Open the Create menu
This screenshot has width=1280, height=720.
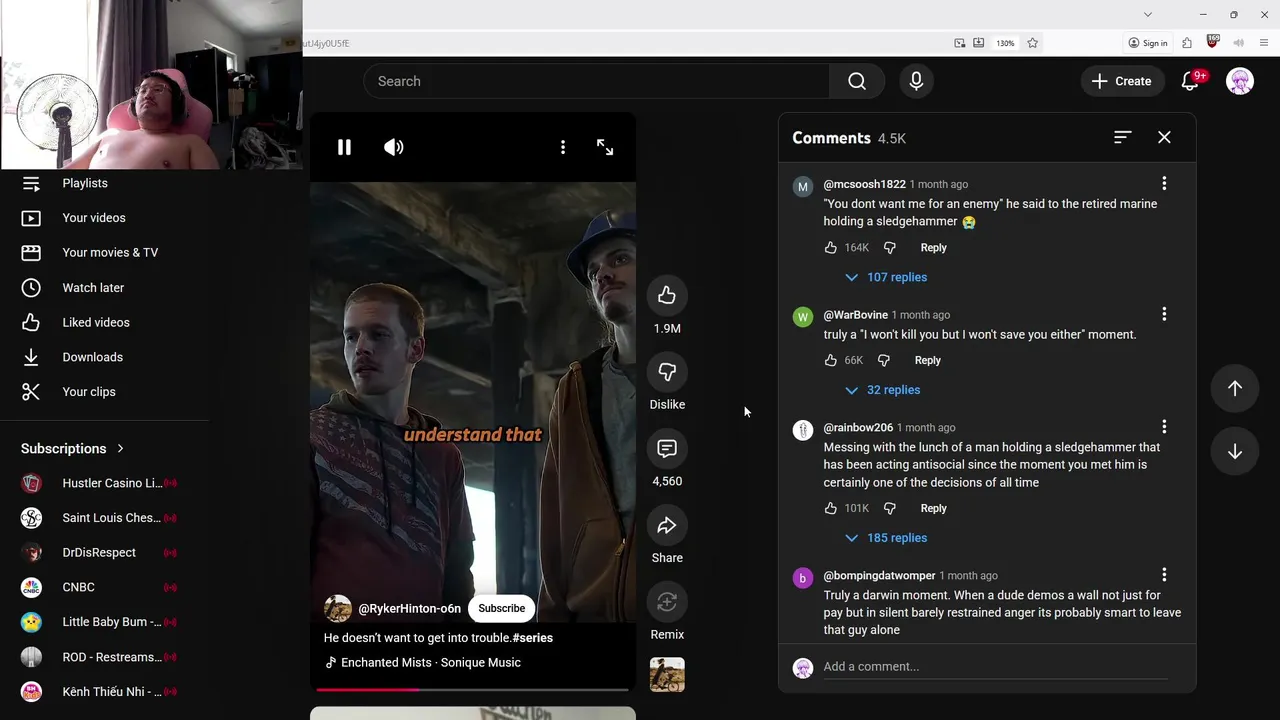tap(1121, 81)
